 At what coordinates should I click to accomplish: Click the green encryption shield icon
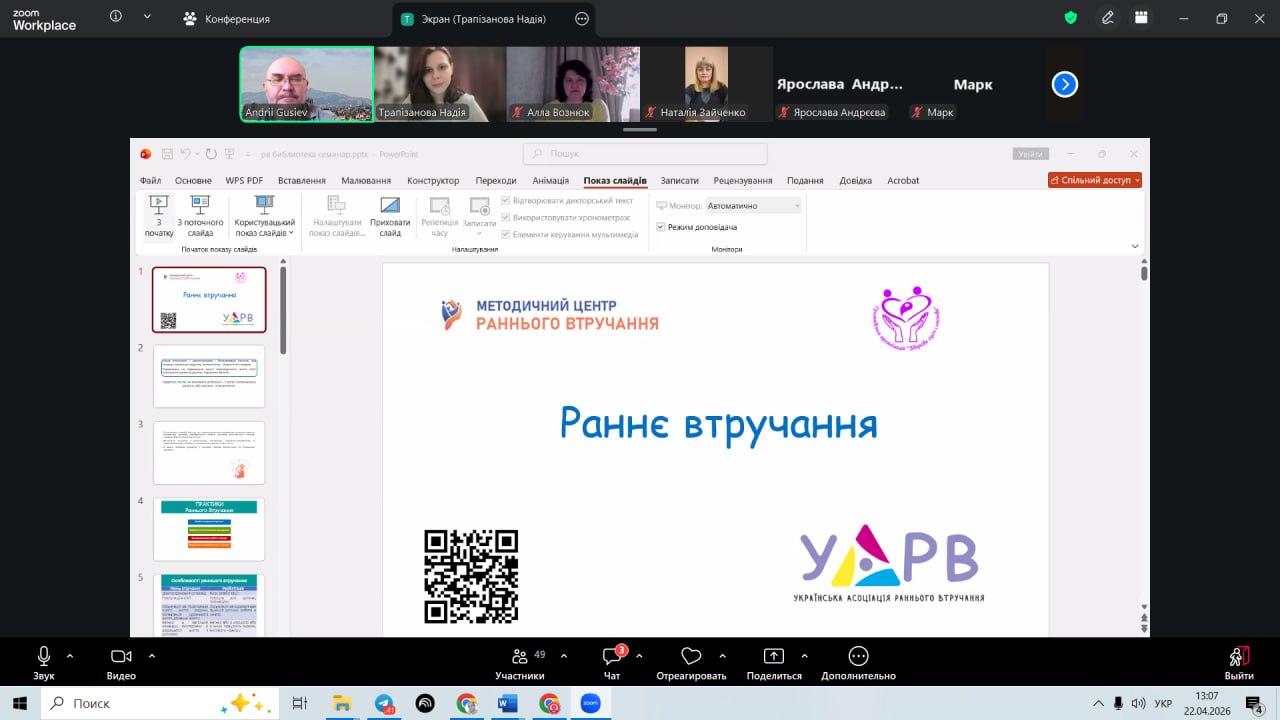(x=1071, y=18)
